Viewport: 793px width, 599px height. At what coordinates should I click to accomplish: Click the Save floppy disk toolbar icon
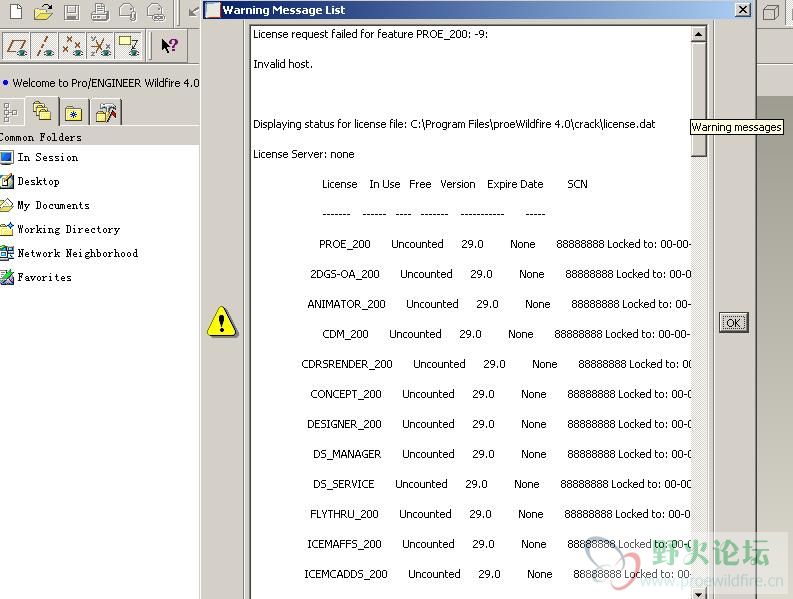point(72,11)
